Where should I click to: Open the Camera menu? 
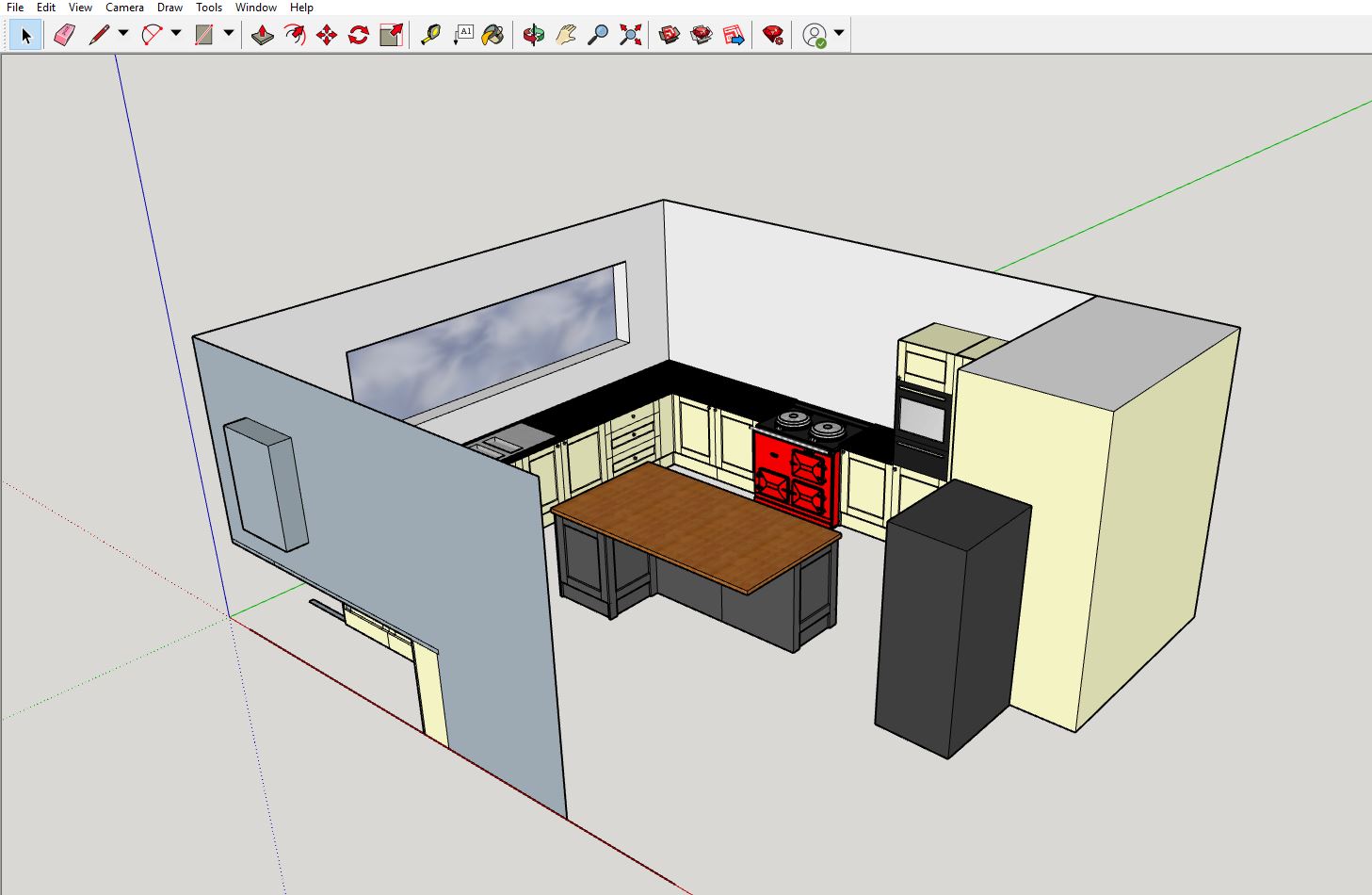124,7
